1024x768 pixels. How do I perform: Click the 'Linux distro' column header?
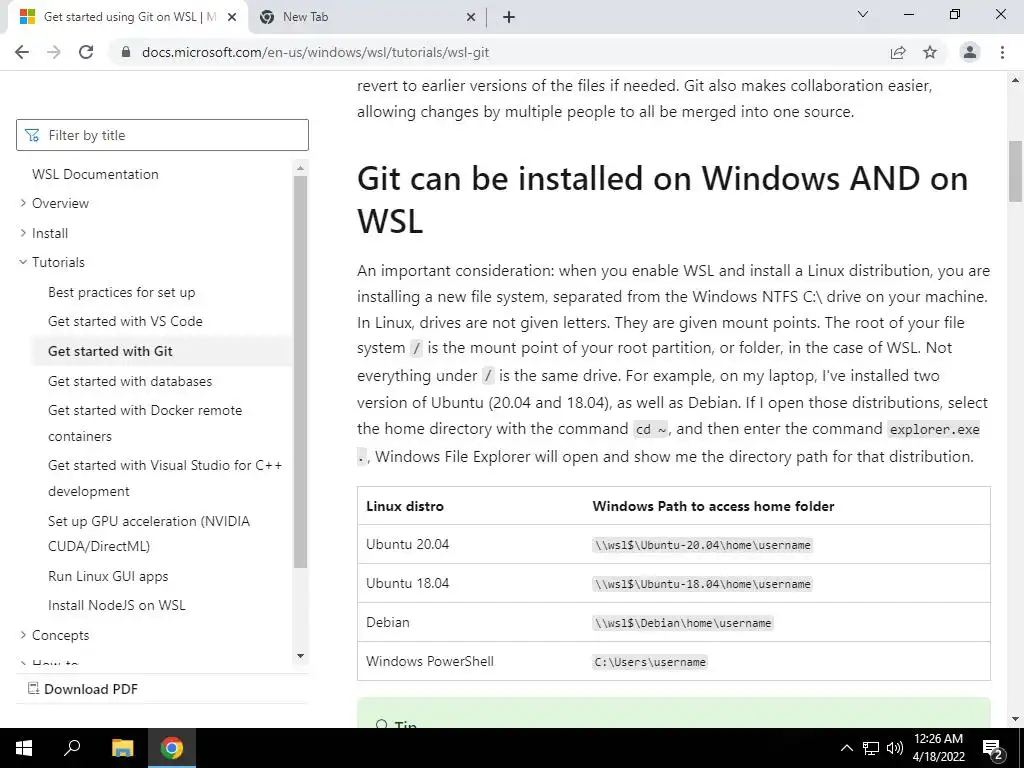[405, 506]
